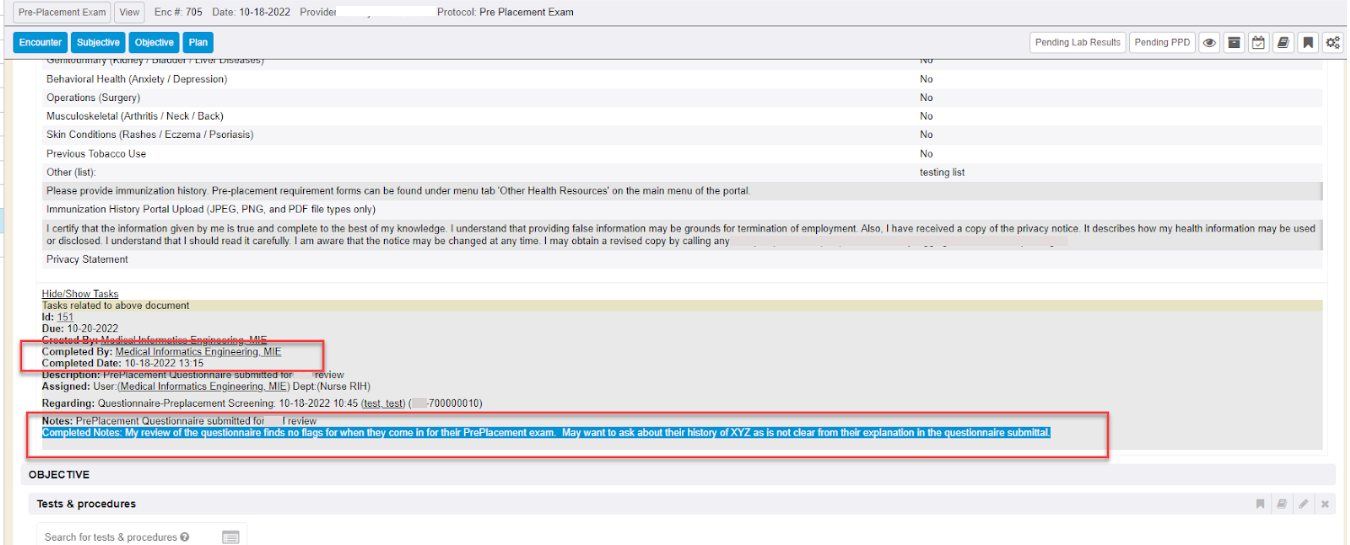The image size is (1350, 545).
Task: Click the bookmark icon in top toolbar
Action: [x=1308, y=43]
